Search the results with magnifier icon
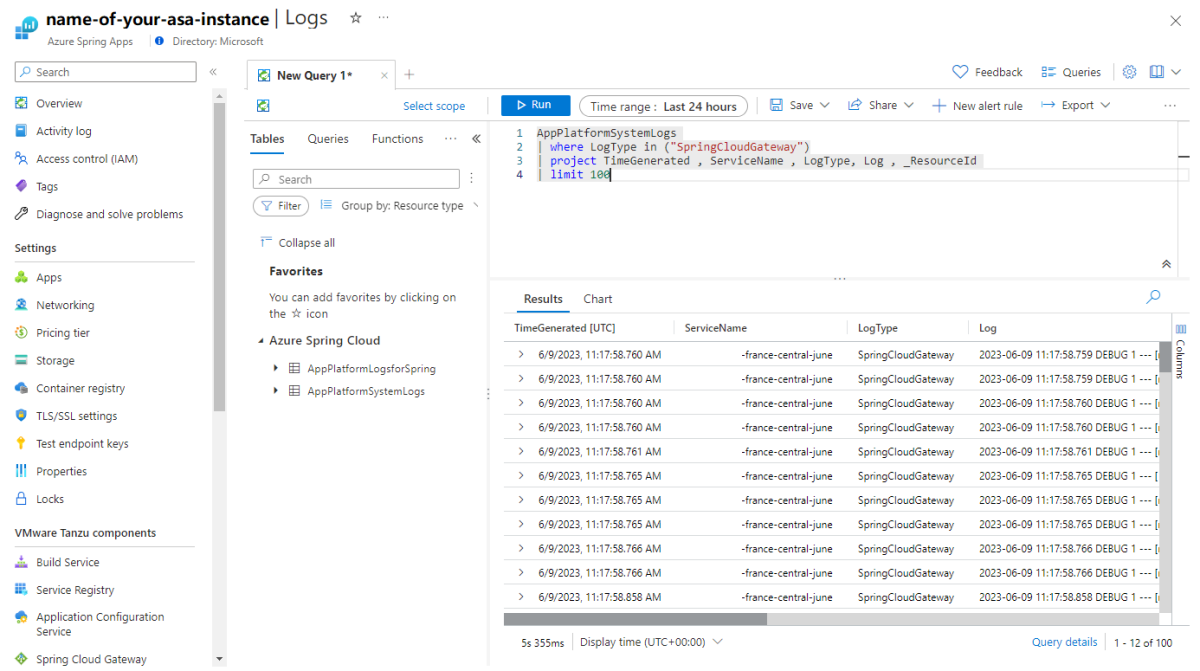Screen dimensions: 1200x671 [x=1153, y=297]
